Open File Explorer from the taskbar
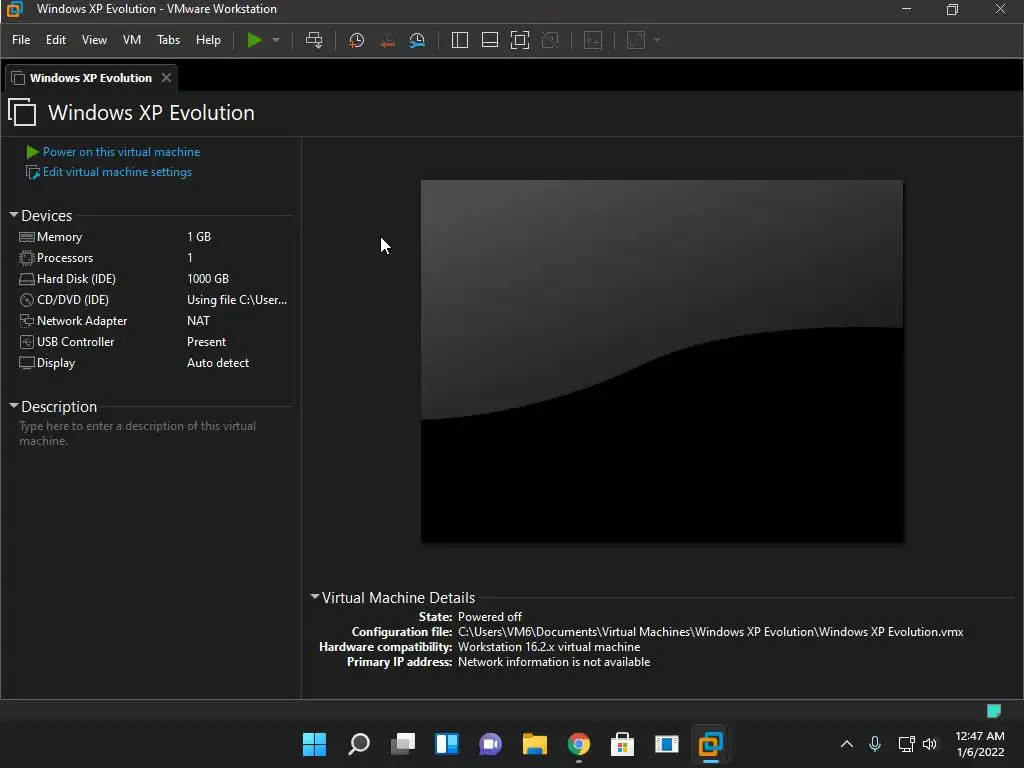 pos(534,744)
